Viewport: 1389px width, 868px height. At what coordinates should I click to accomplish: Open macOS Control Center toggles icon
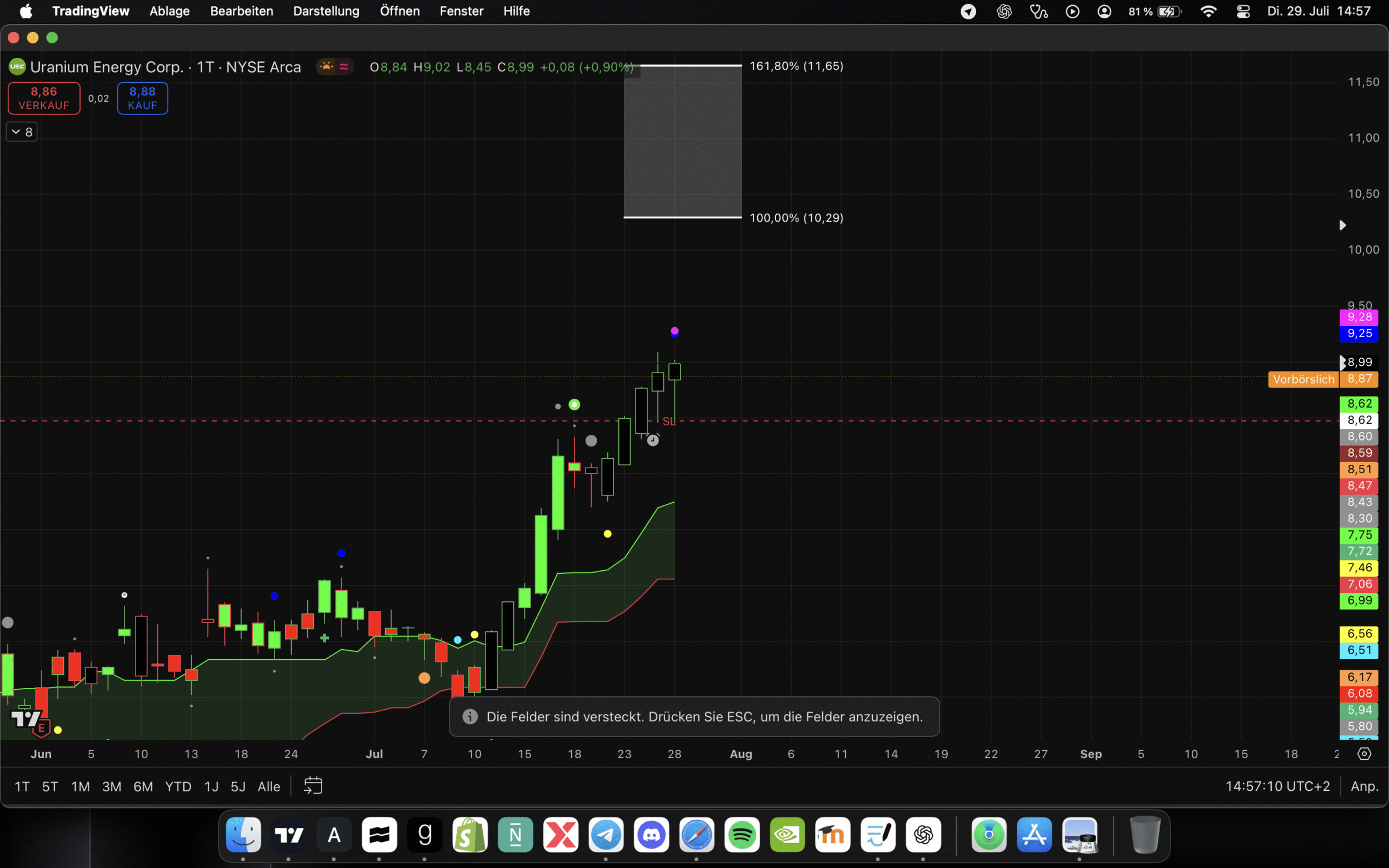(1243, 12)
